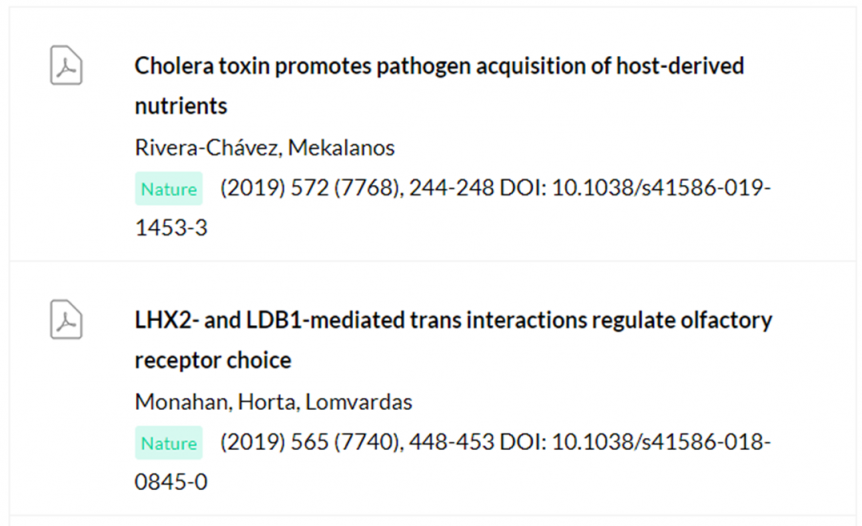Viewport: 862px width, 526px height.
Task: Open PDF icon for Cholera toxin paper
Action: click(66, 66)
